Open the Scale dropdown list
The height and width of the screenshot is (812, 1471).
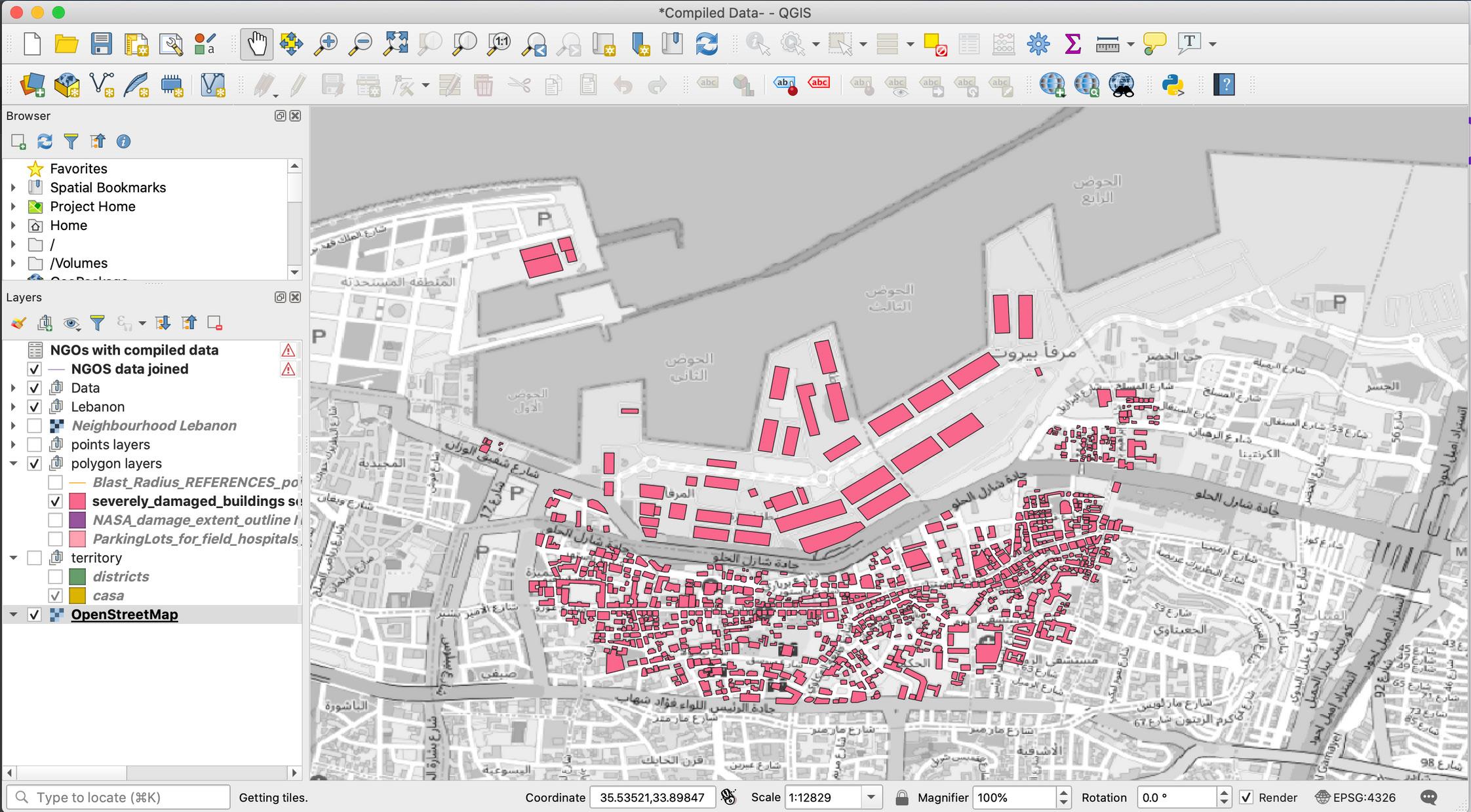click(871, 798)
